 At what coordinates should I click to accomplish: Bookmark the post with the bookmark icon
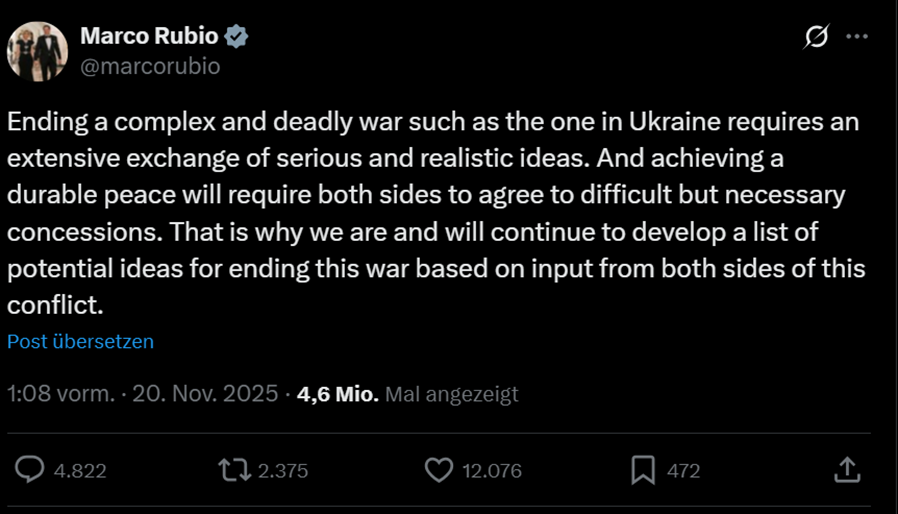coord(642,469)
